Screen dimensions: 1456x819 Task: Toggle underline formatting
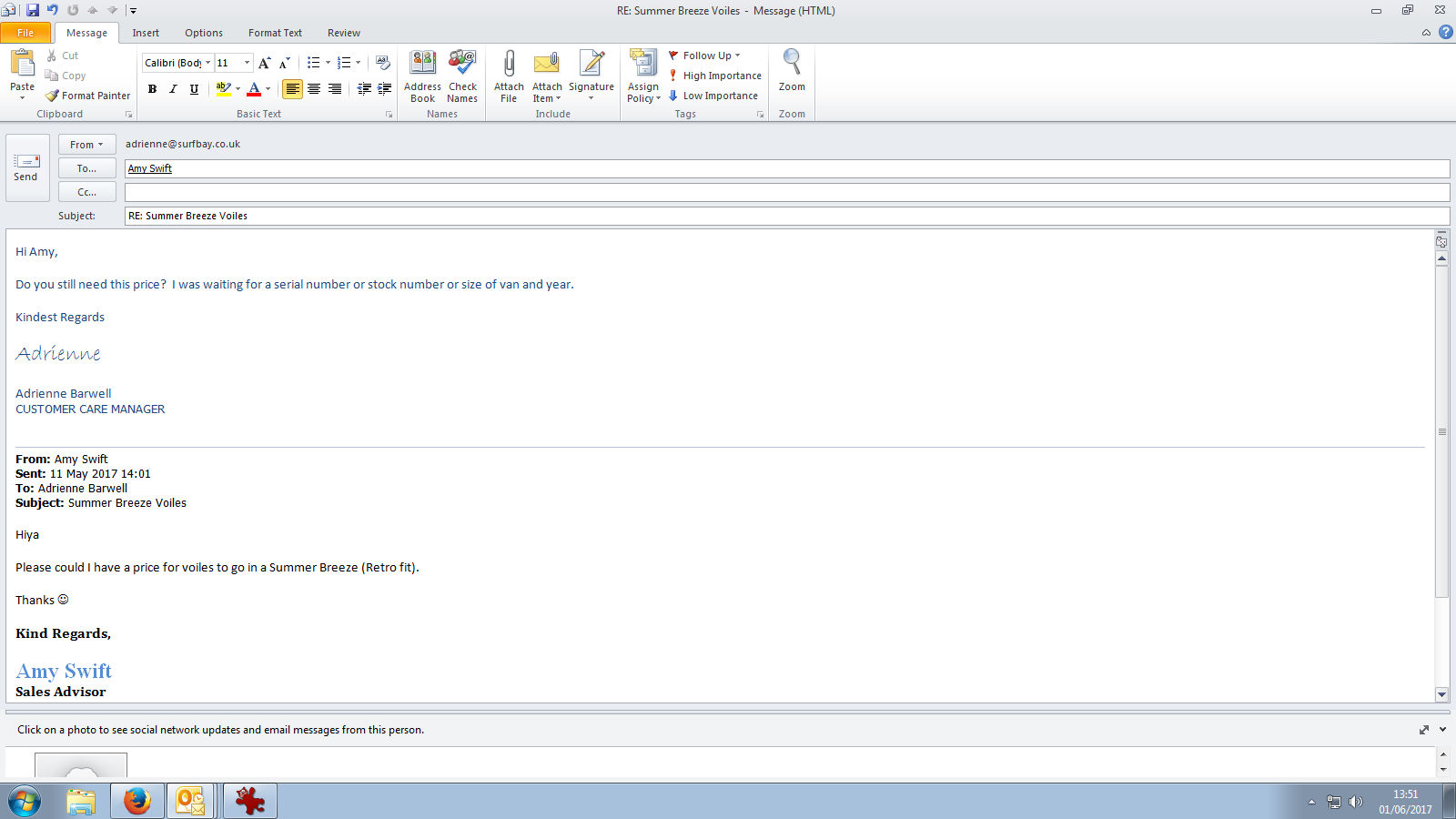click(194, 89)
